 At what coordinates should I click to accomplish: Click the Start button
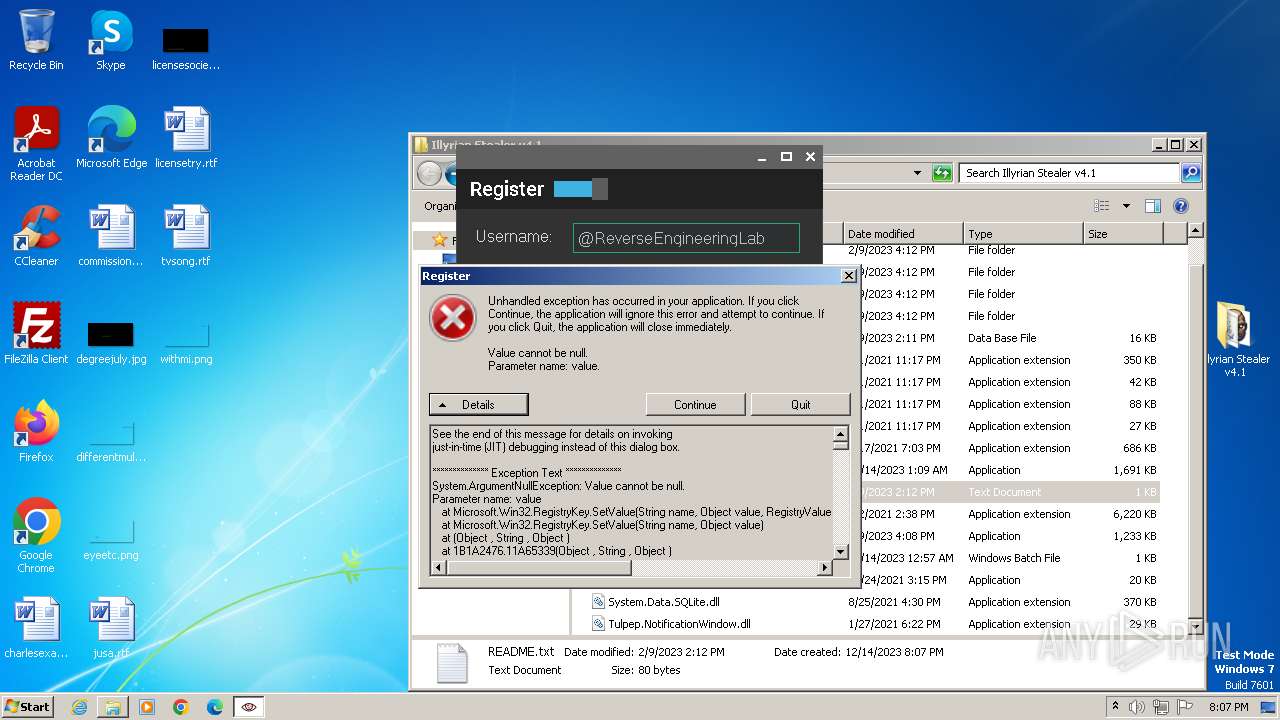coord(28,707)
